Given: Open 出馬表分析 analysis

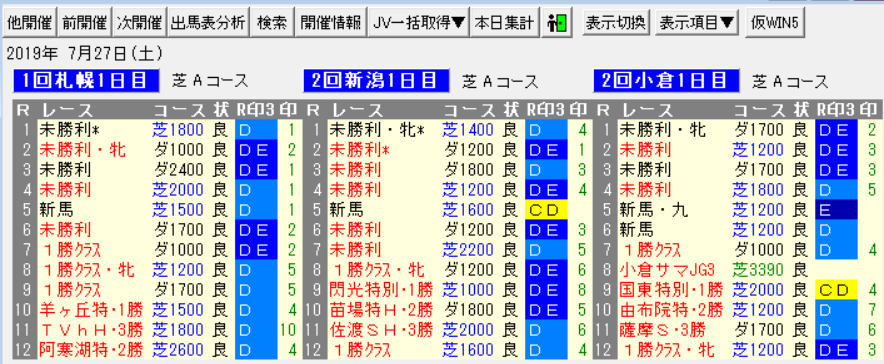Looking at the screenshot, I should (x=208, y=23).
